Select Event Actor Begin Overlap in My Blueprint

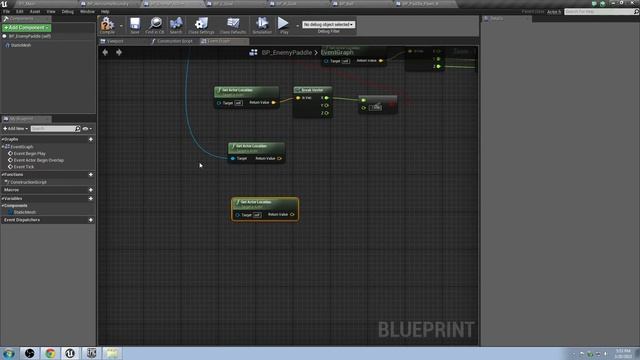pyautogui.click(x=39, y=160)
